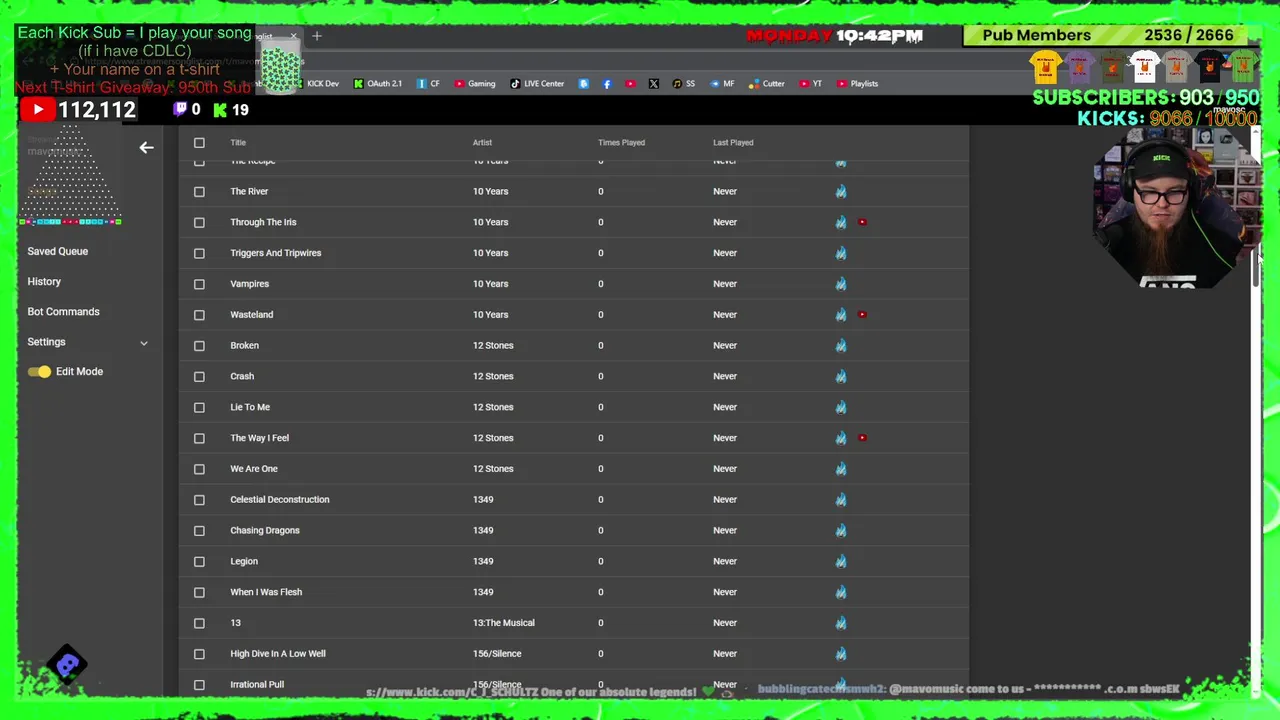The image size is (1280, 720).
Task: Open the Facebook bookmark icon
Action: click(x=607, y=84)
